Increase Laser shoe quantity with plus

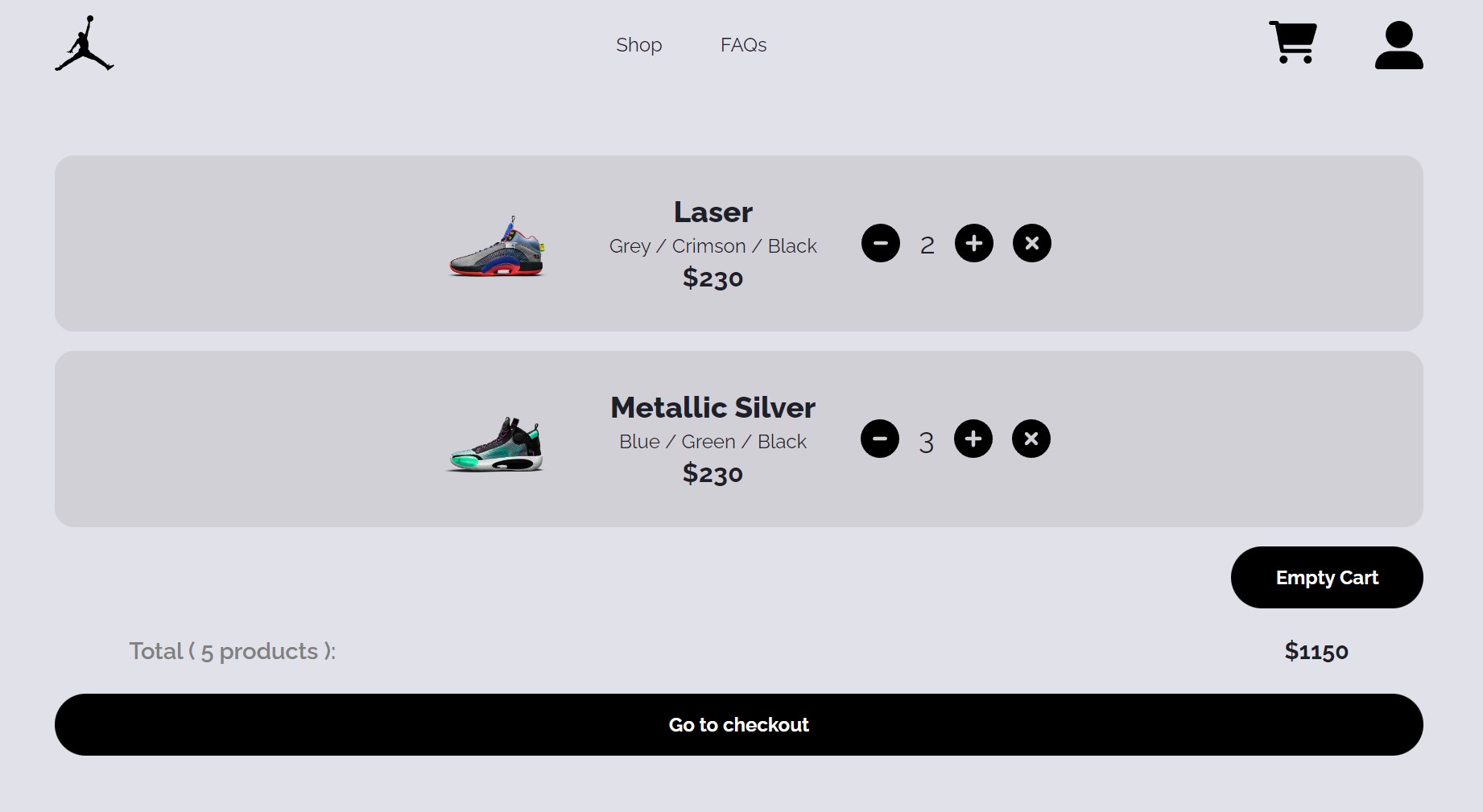[x=974, y=243]
